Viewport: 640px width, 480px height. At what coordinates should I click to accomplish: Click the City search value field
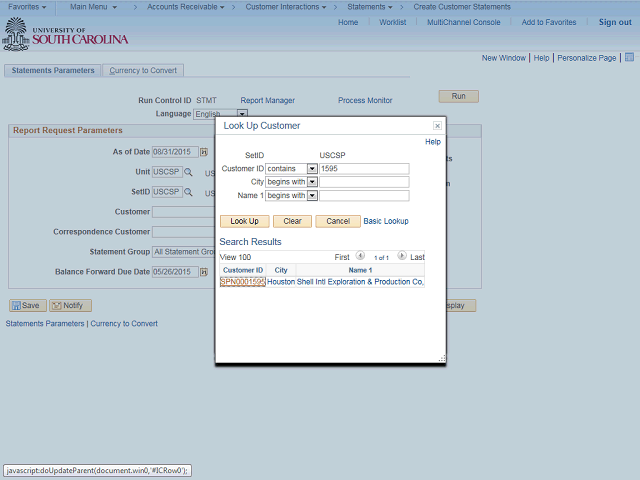(x=364, y=182)
